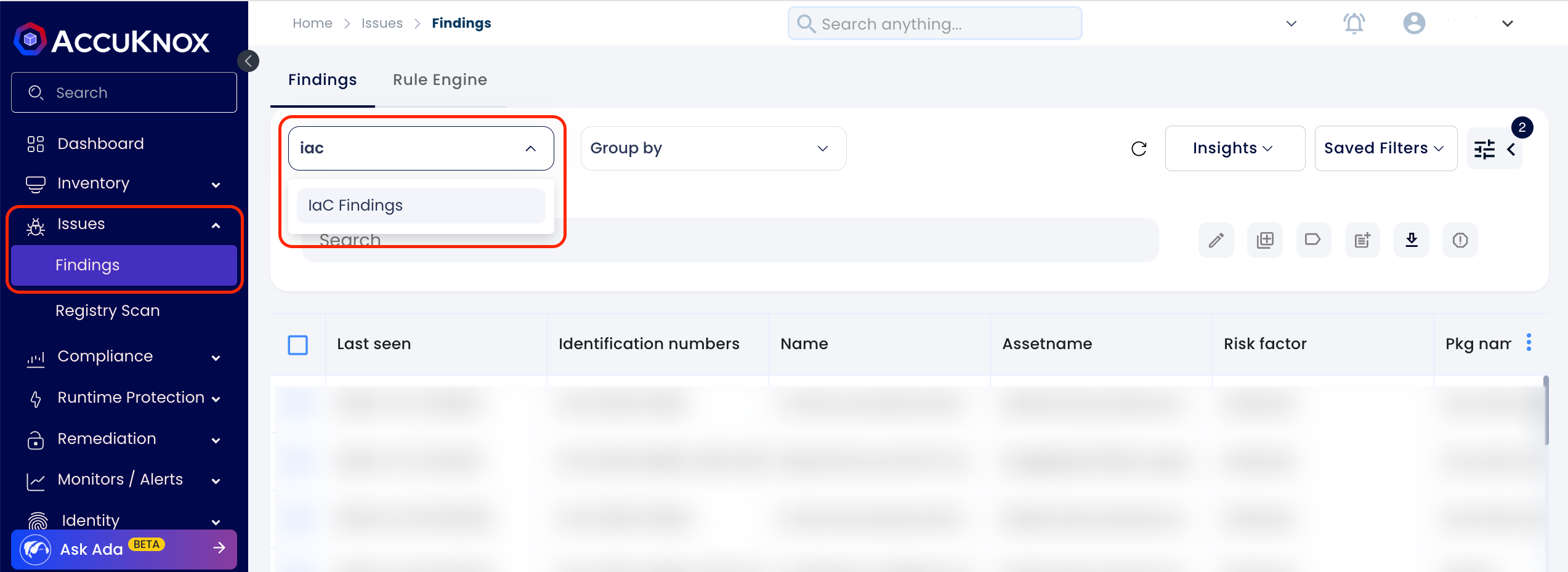Click the pencil edit icon
The height and width of the screenshot is (572, 1568).
tap(1216, 240)
